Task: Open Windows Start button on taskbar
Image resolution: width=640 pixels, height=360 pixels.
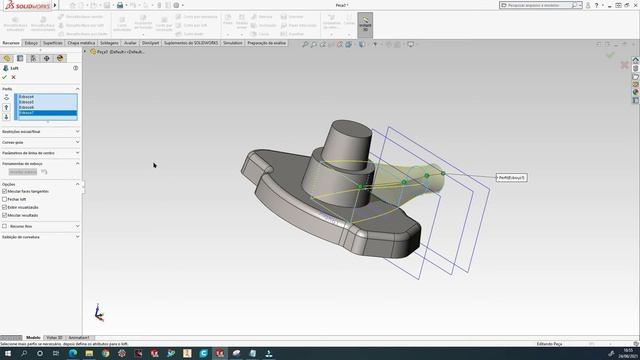Action: click(8, 353)
